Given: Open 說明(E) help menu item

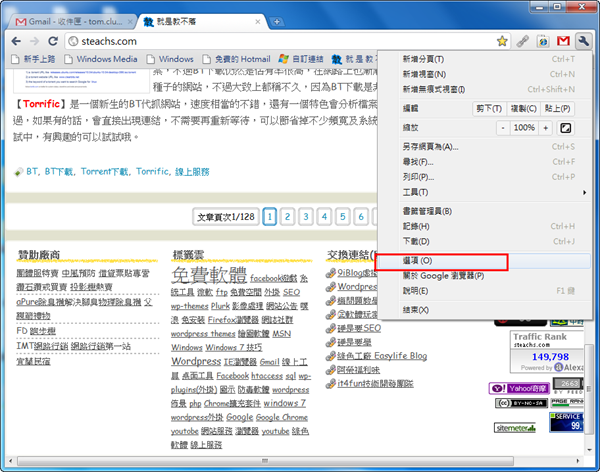Looking at the screenshot, I should point(485,291).
